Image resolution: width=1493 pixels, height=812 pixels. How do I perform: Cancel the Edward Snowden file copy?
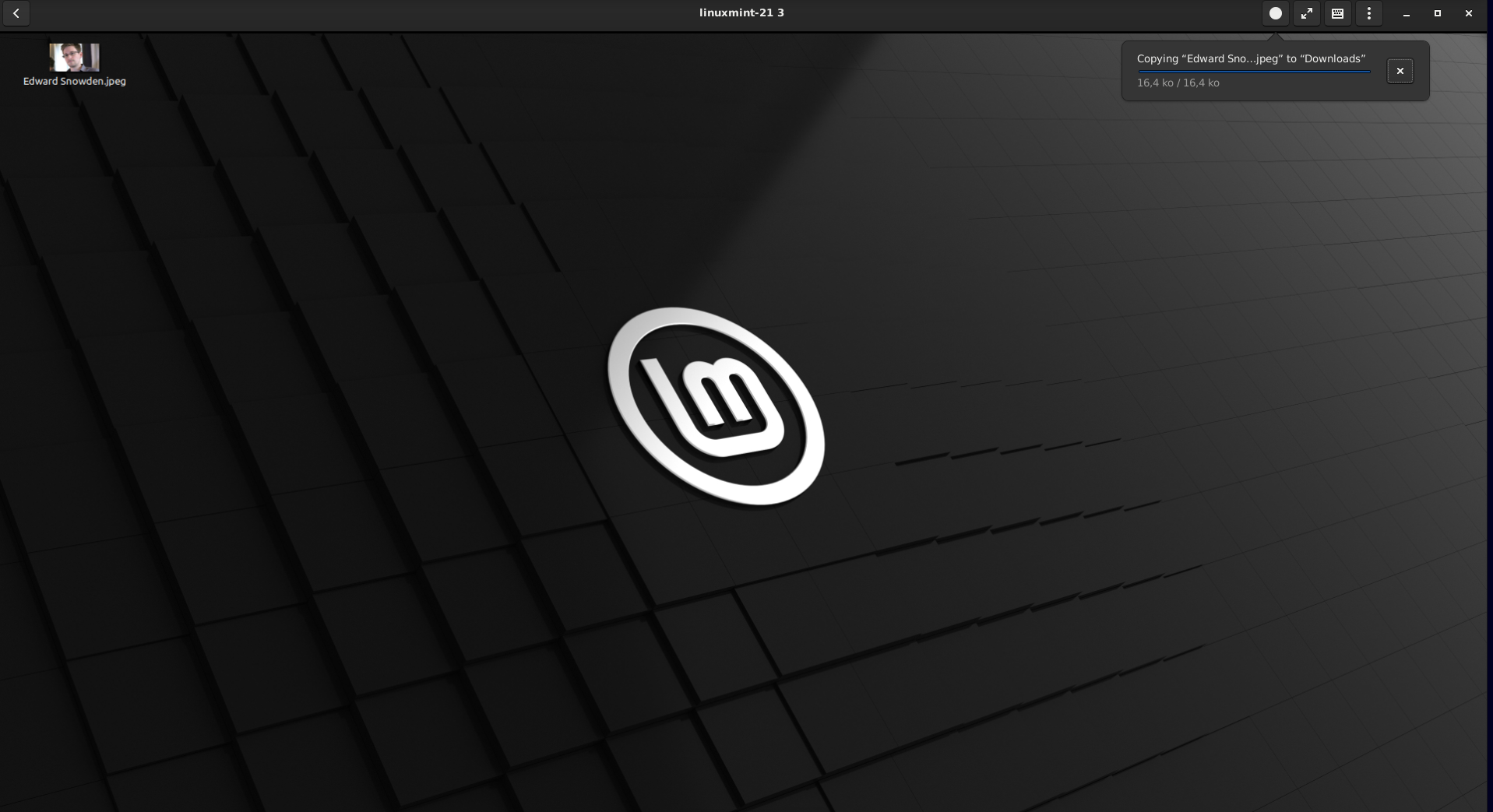[x=1400, y=71]
